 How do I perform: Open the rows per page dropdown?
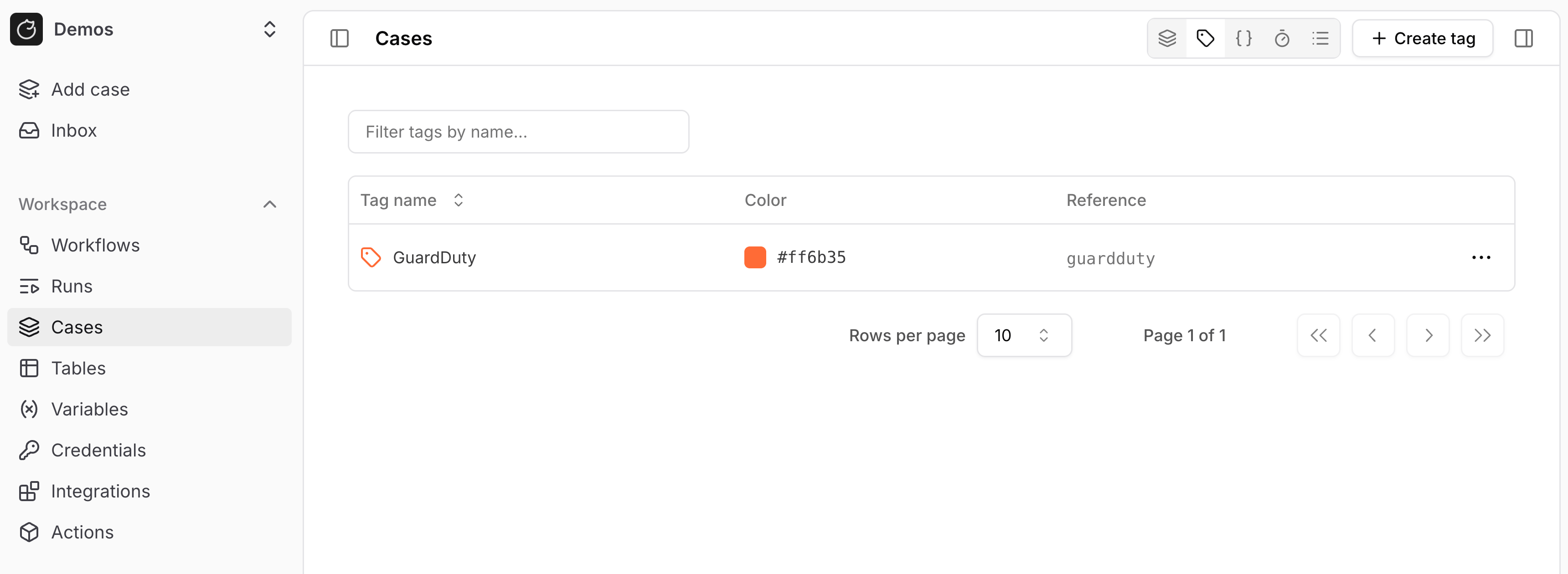coord(1024,335)
